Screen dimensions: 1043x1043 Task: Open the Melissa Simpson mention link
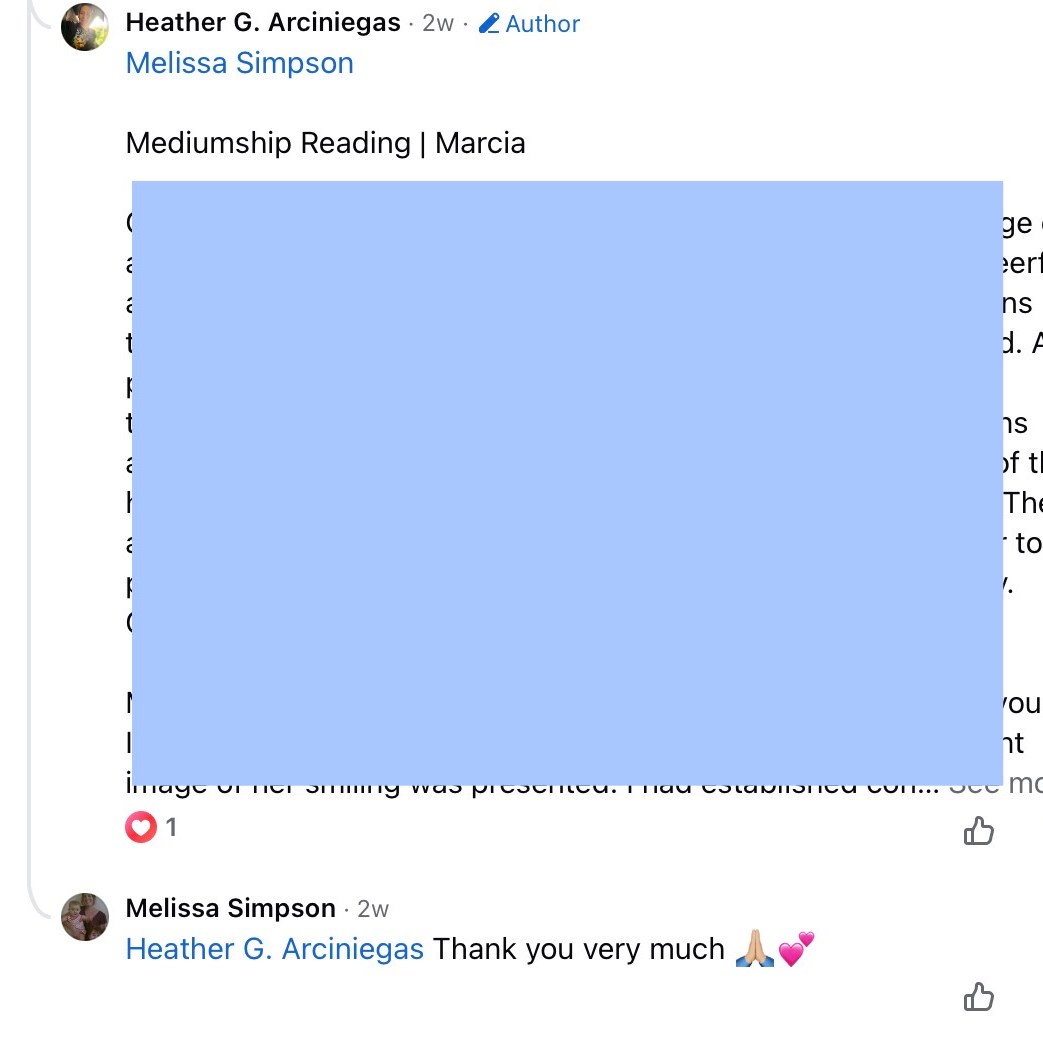click(240, 63)
